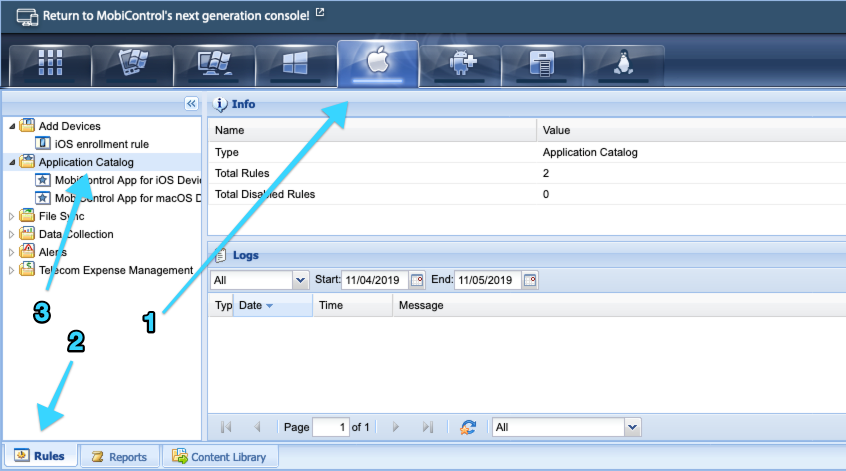Select MobiControl App for macOS rule
This screenshot has width=846, height=471.
[x=128, y=198]
